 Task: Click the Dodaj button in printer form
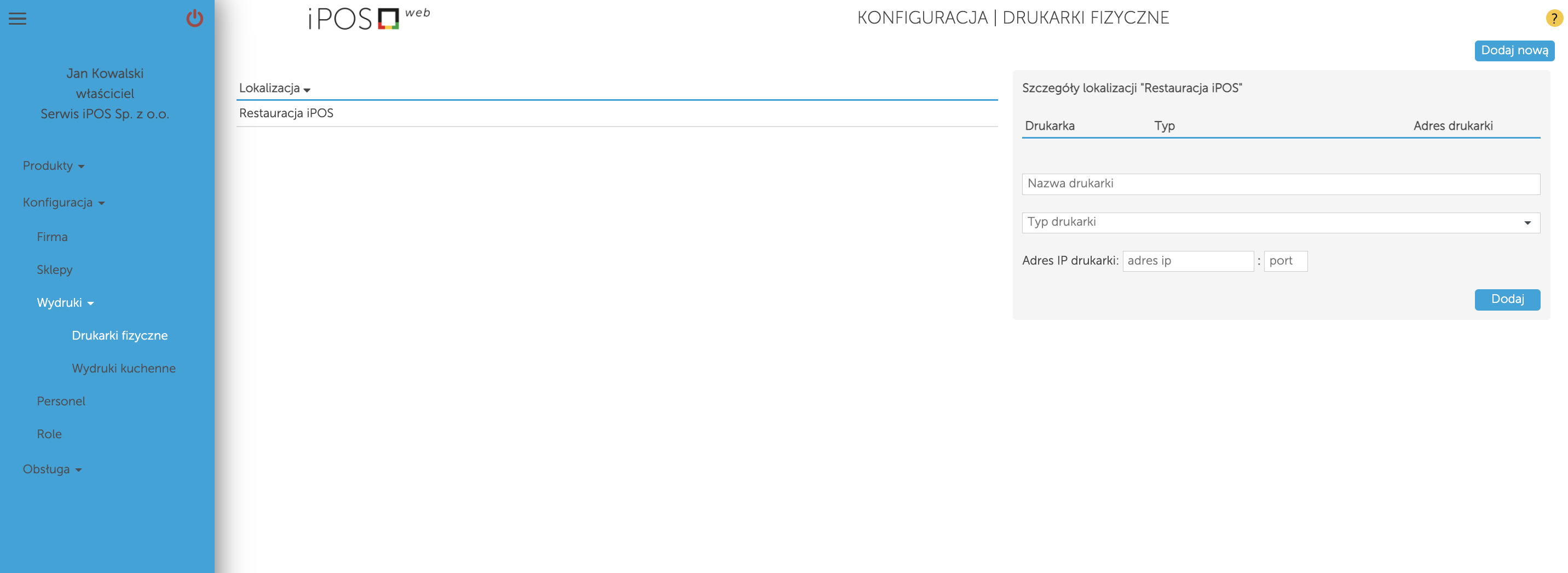tap(1507, 299)
